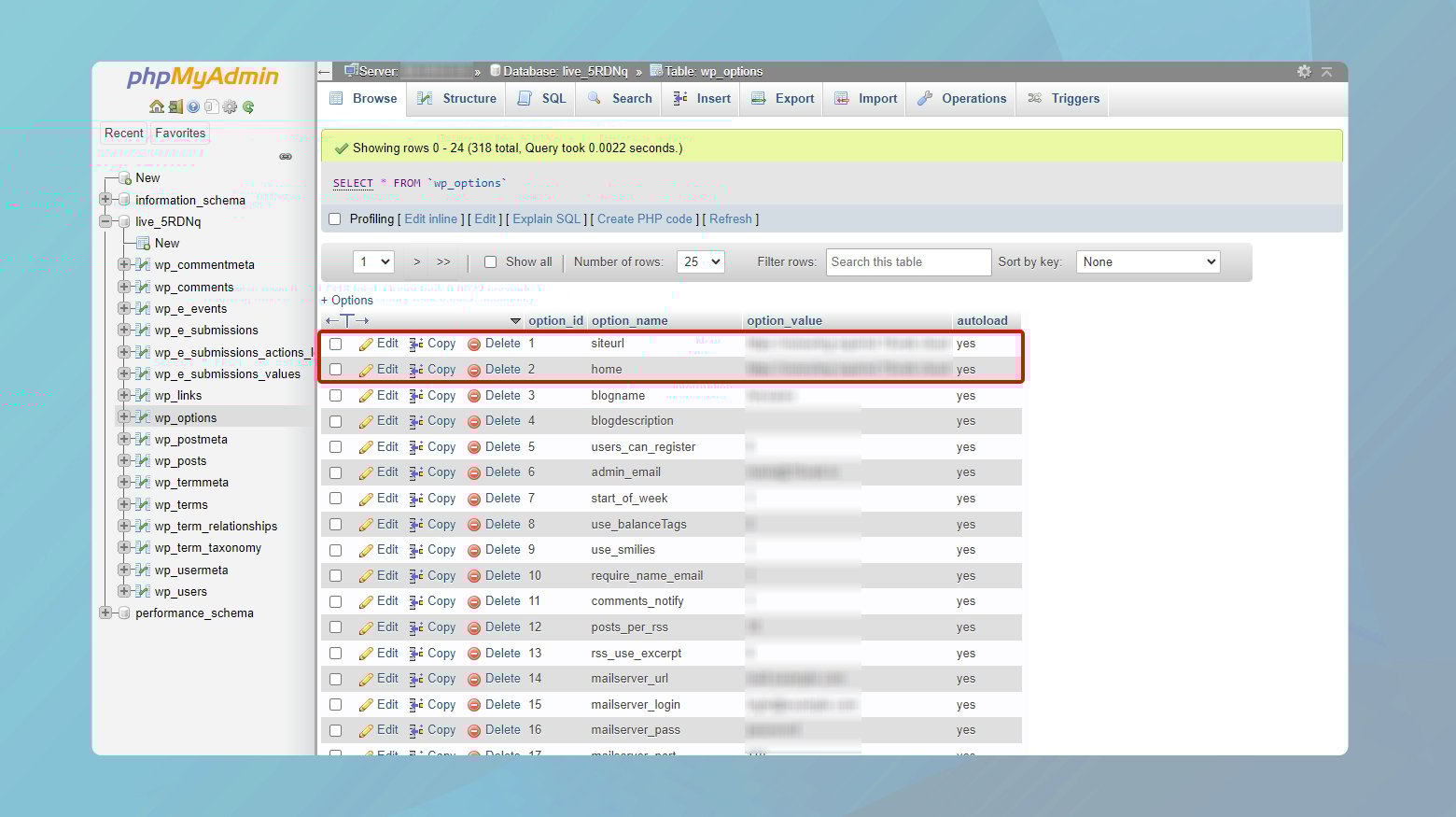The height and width of the screenshot is (817, 1456).
Task: Click the Edit pencil on the admin_email row
Action: pyautogui.click(x=365, y=472)
